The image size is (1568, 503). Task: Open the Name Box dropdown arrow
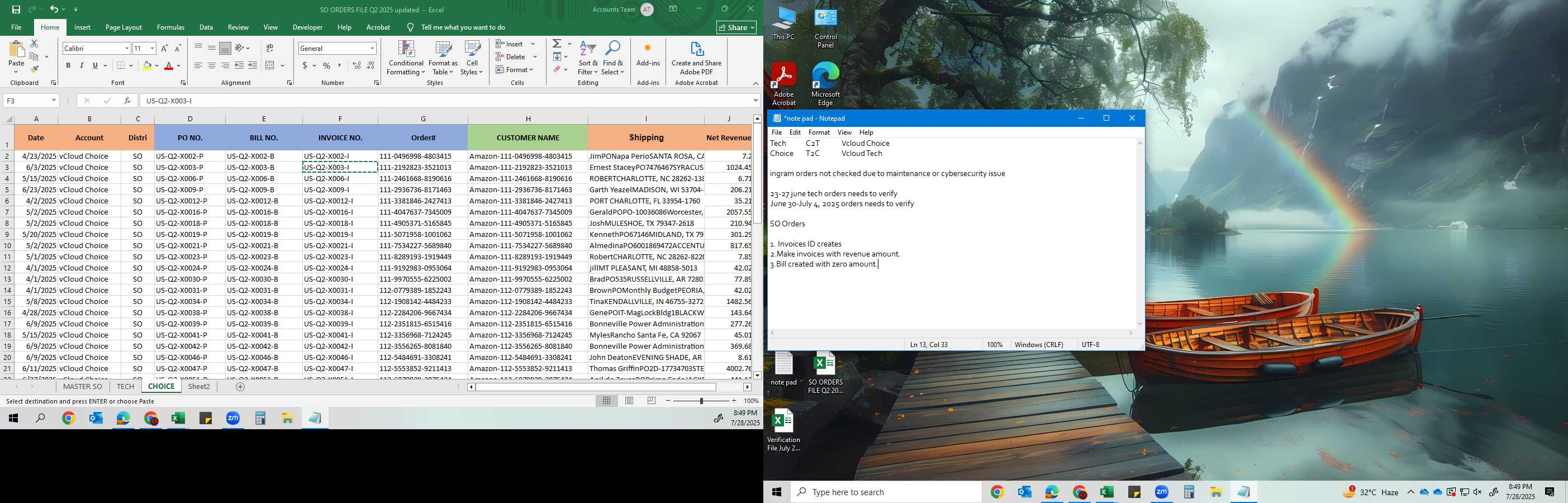[x=54, y=101]
